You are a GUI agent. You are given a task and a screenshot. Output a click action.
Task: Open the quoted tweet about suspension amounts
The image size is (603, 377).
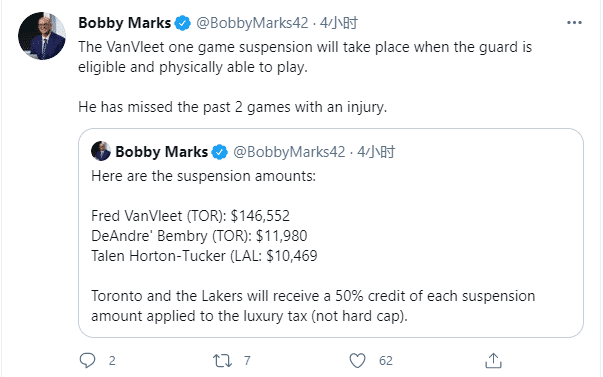tap(331, 233)
